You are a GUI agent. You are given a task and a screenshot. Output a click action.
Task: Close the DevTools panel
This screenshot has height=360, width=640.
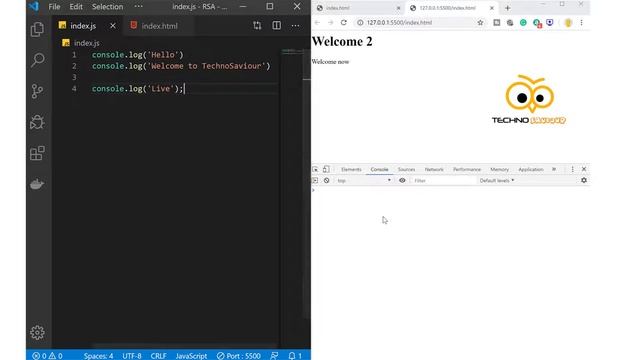(584, 169)
